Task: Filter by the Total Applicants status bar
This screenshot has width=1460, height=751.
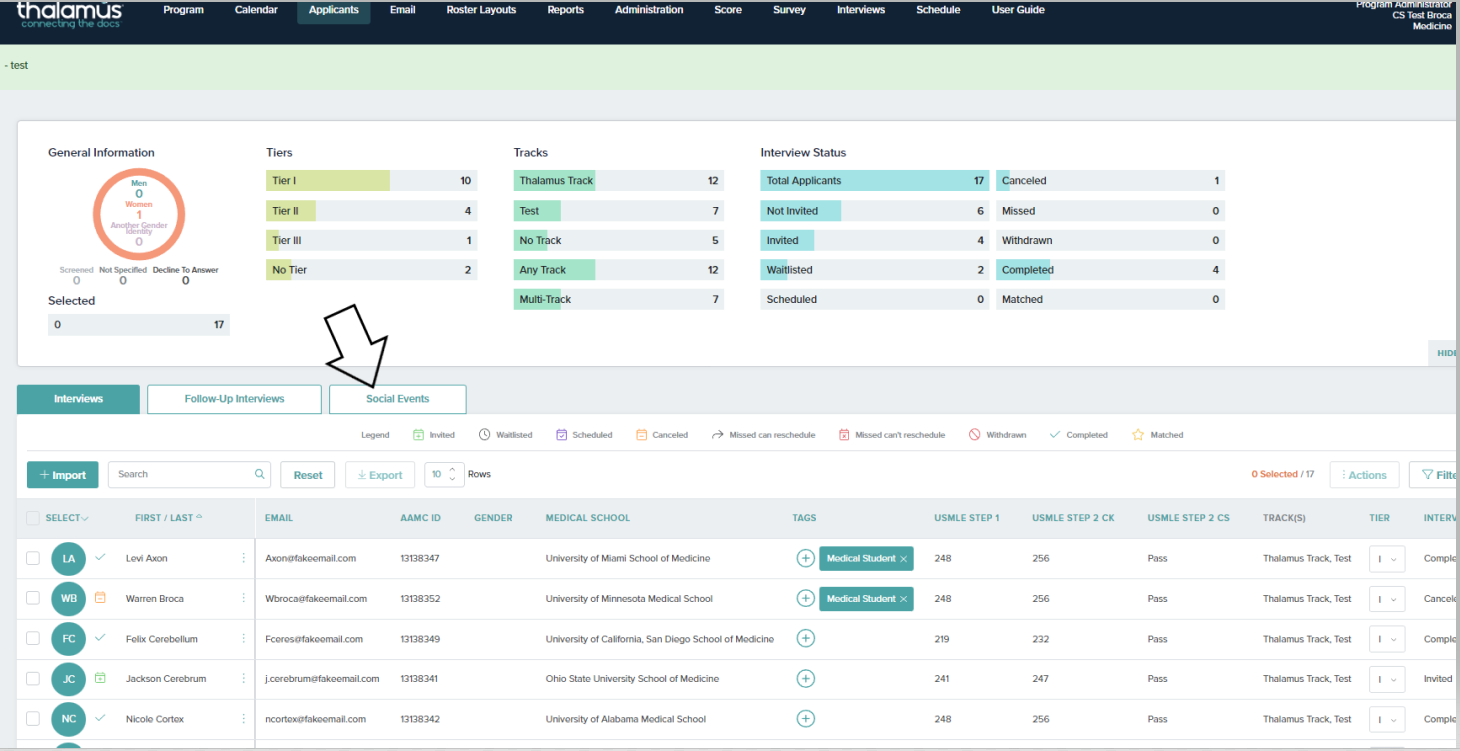Action: (875, 181)
